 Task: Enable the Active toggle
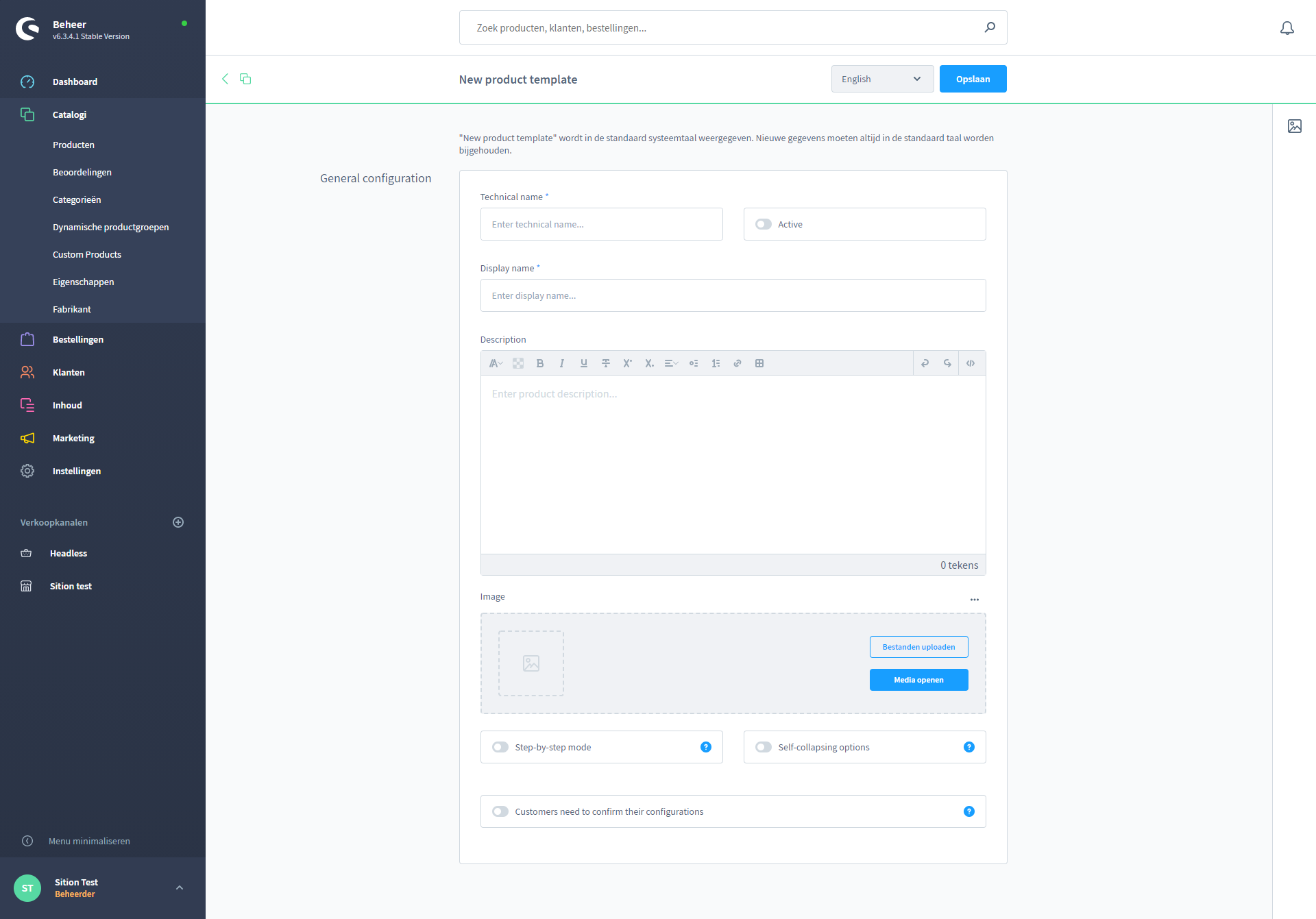coord(763,224)
